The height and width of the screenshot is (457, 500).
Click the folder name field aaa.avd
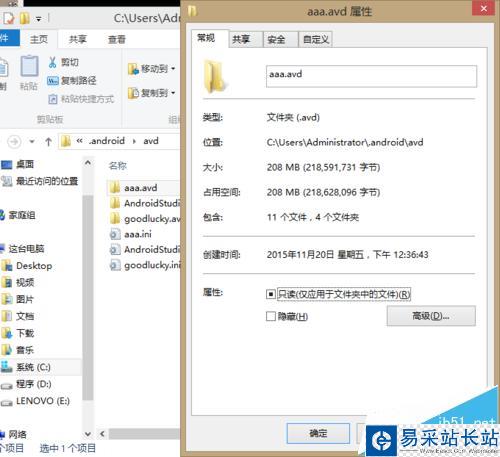click(371, 76)
